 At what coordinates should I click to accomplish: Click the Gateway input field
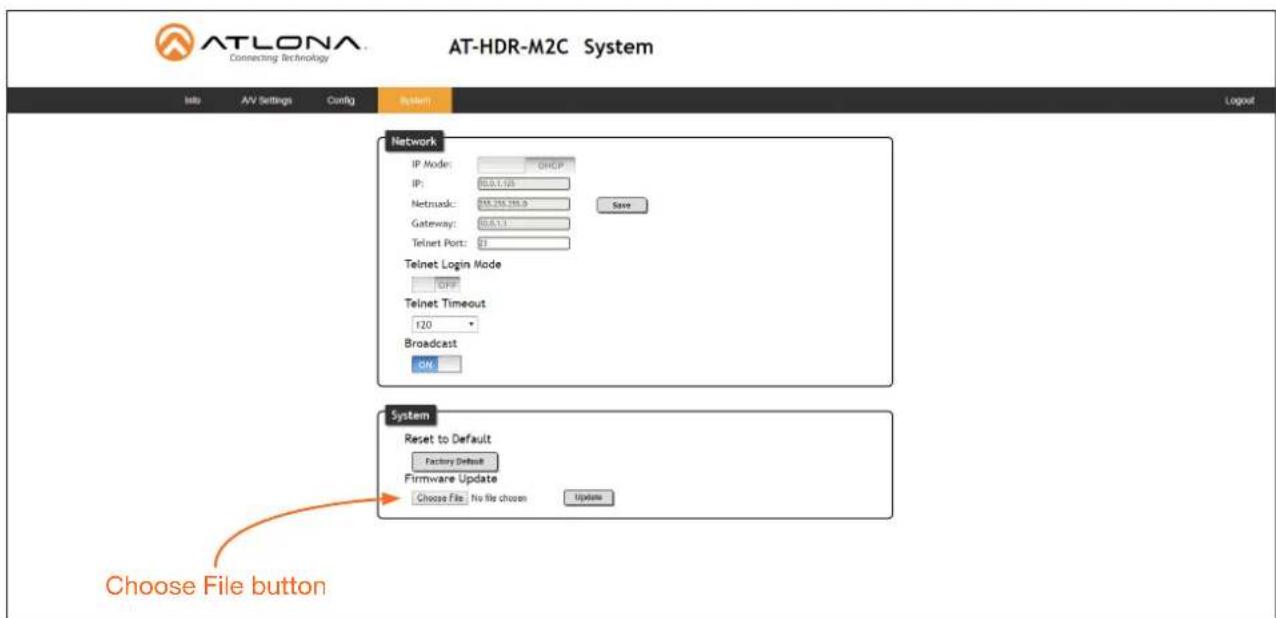click(523, 223)
